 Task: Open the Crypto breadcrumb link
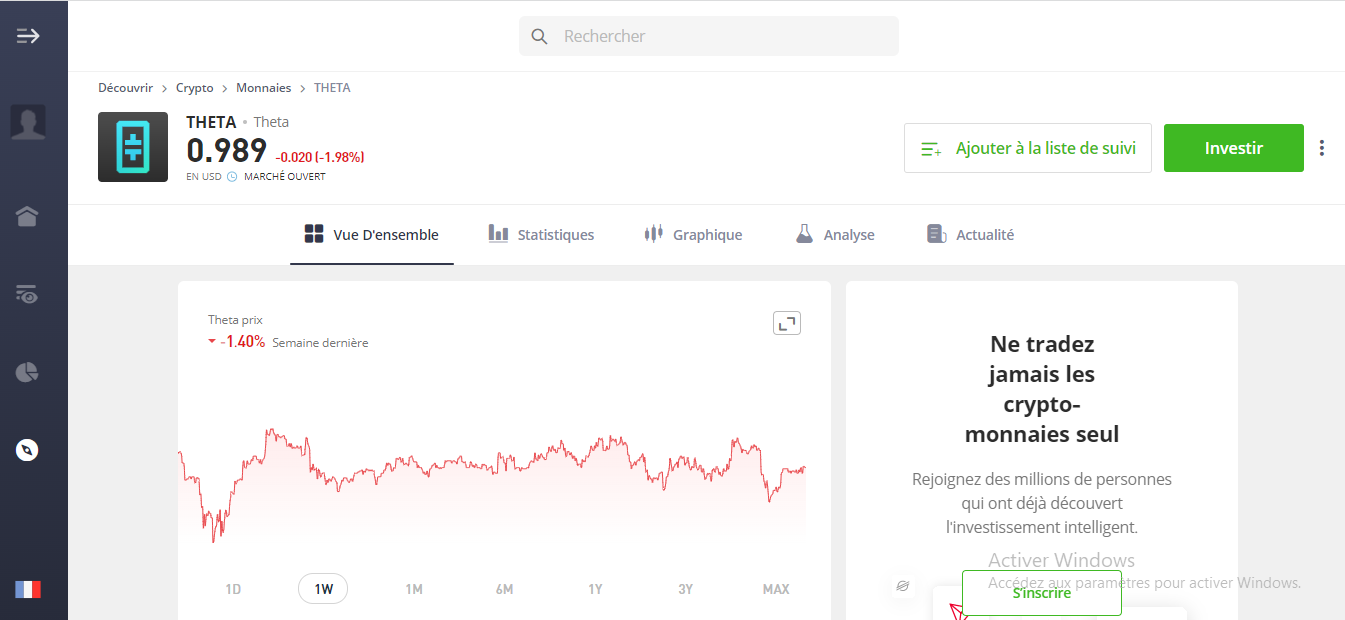(x=194, y=88)
